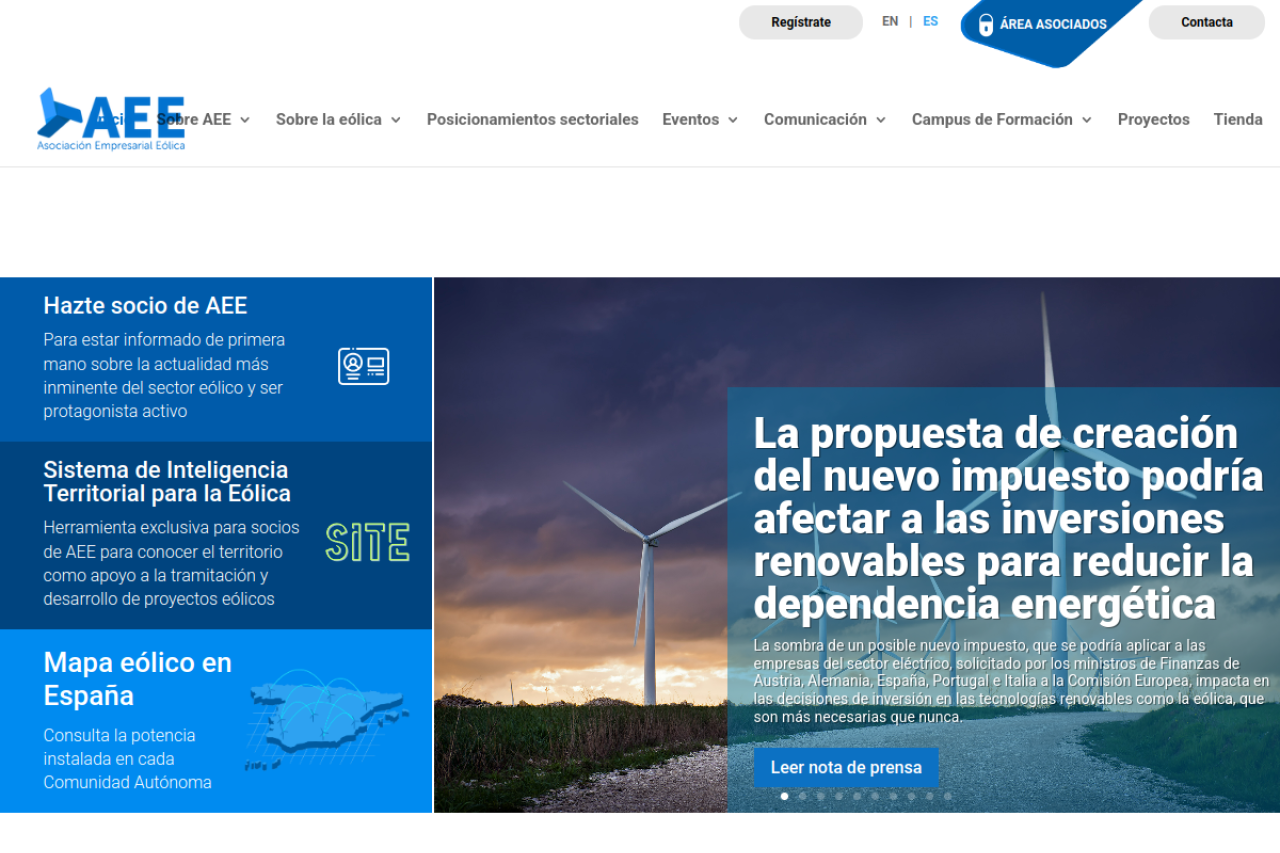This screenshot has width=1280, height=853.
Task: Open the Sobre la eólica dropdown
Action: (x=395, y=120)
